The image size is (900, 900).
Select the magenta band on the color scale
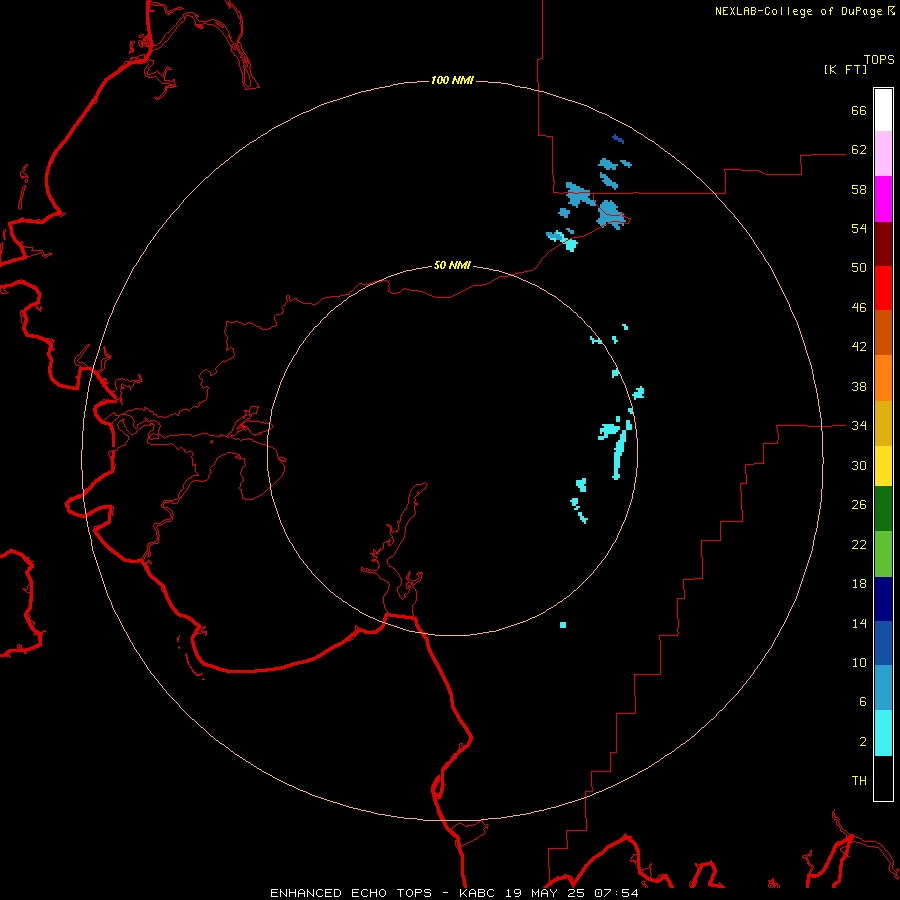[883, 199]
